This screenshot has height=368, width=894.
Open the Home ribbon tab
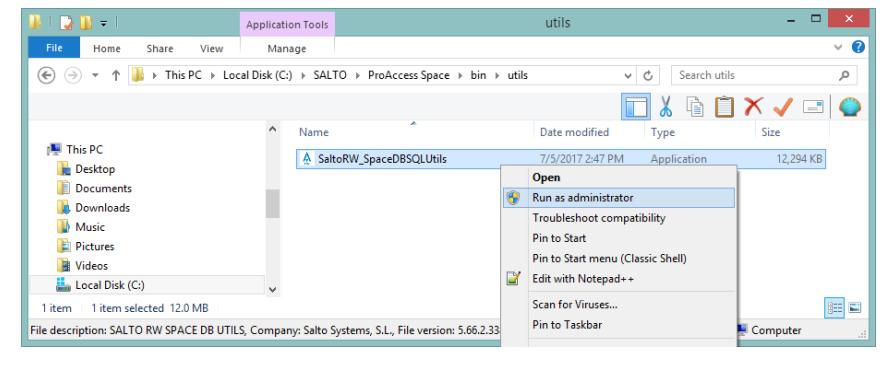(x=107, y=48)
